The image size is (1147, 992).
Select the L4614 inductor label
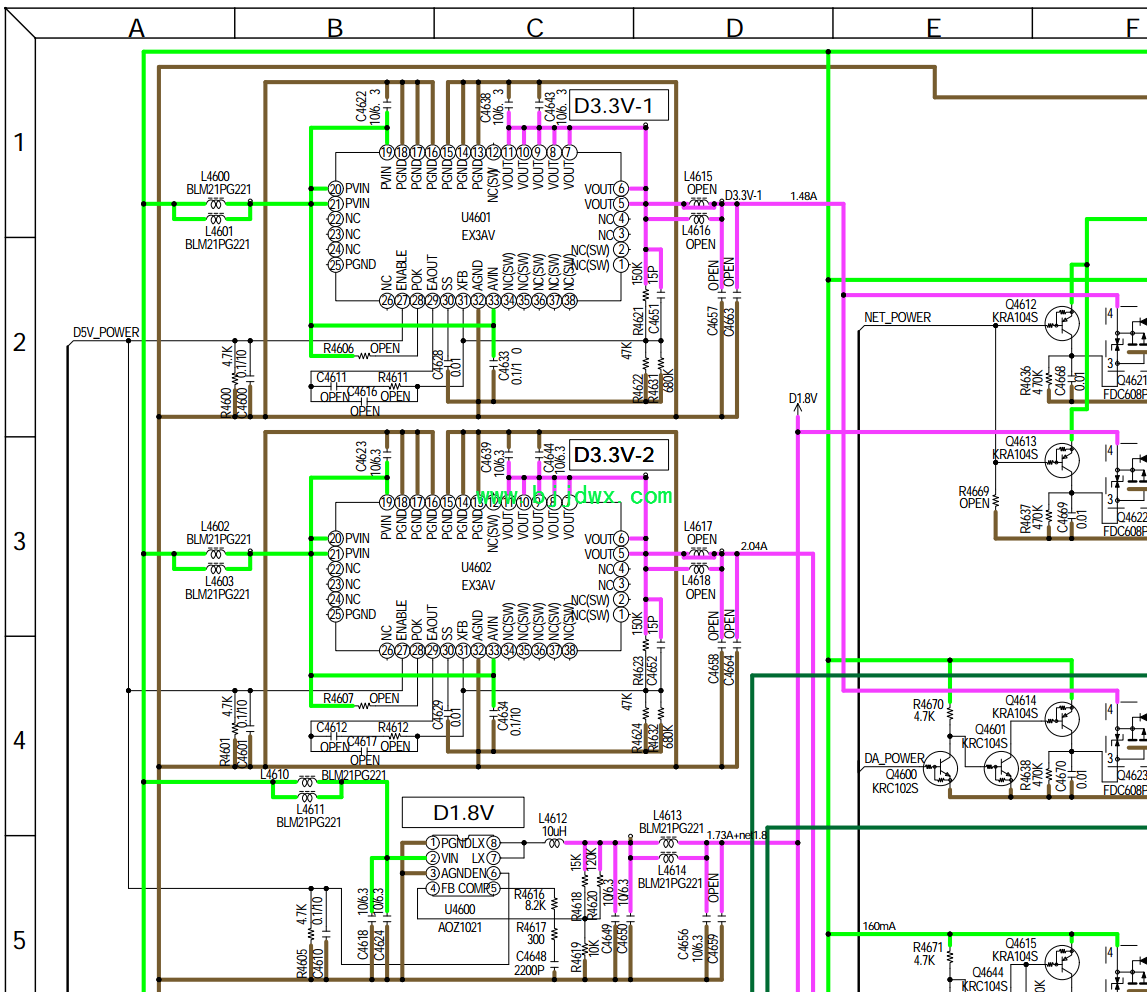click(672, 871)
